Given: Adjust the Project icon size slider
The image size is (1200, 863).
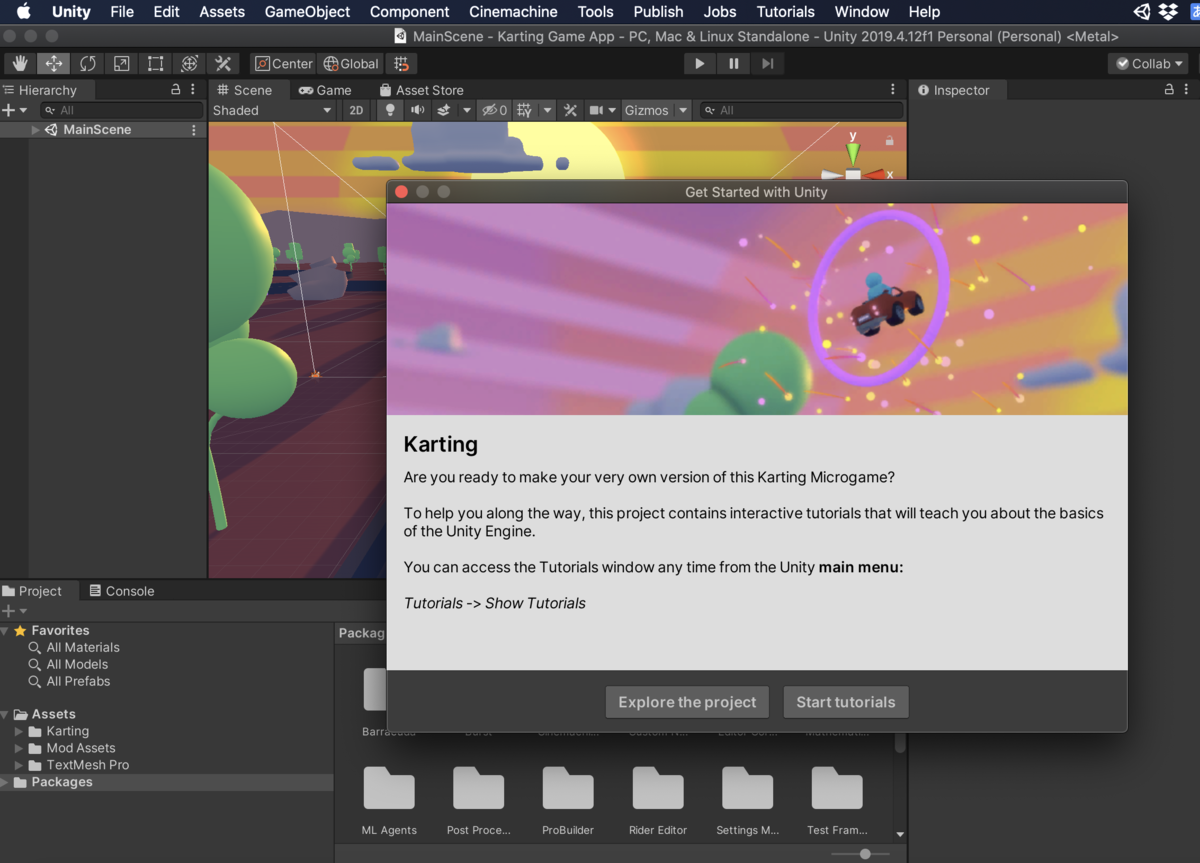Looking at the screenshot, I should 863,854.
